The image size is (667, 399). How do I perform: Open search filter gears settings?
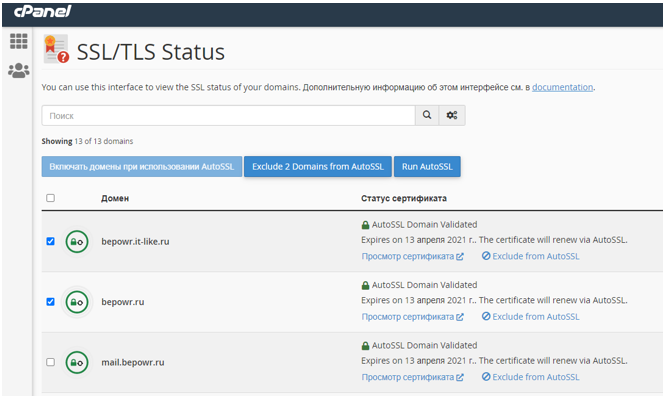452,115
